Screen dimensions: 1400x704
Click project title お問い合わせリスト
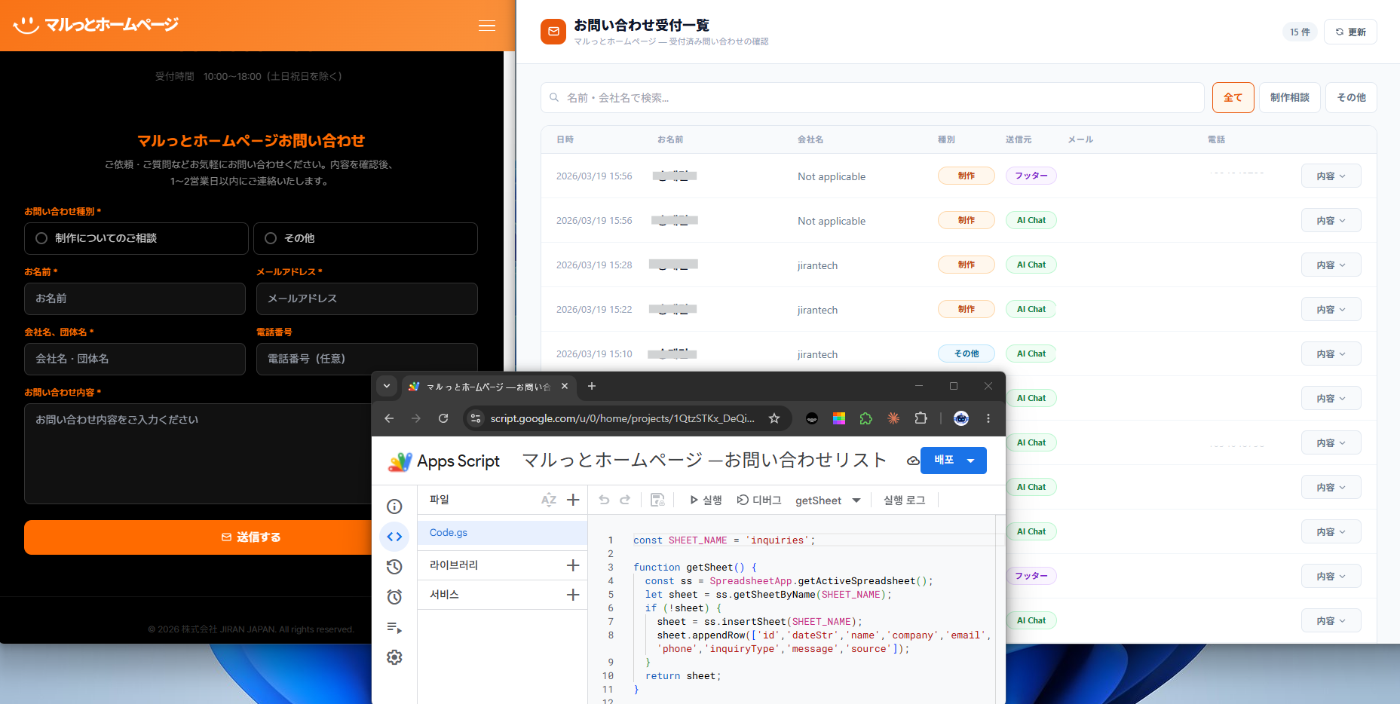pyautogui.click(x=705, y=460)
